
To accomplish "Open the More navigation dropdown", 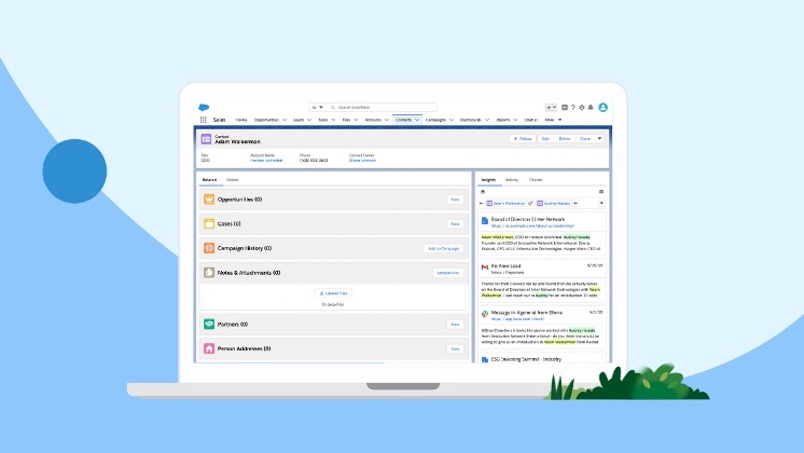I will pos(553,120).
